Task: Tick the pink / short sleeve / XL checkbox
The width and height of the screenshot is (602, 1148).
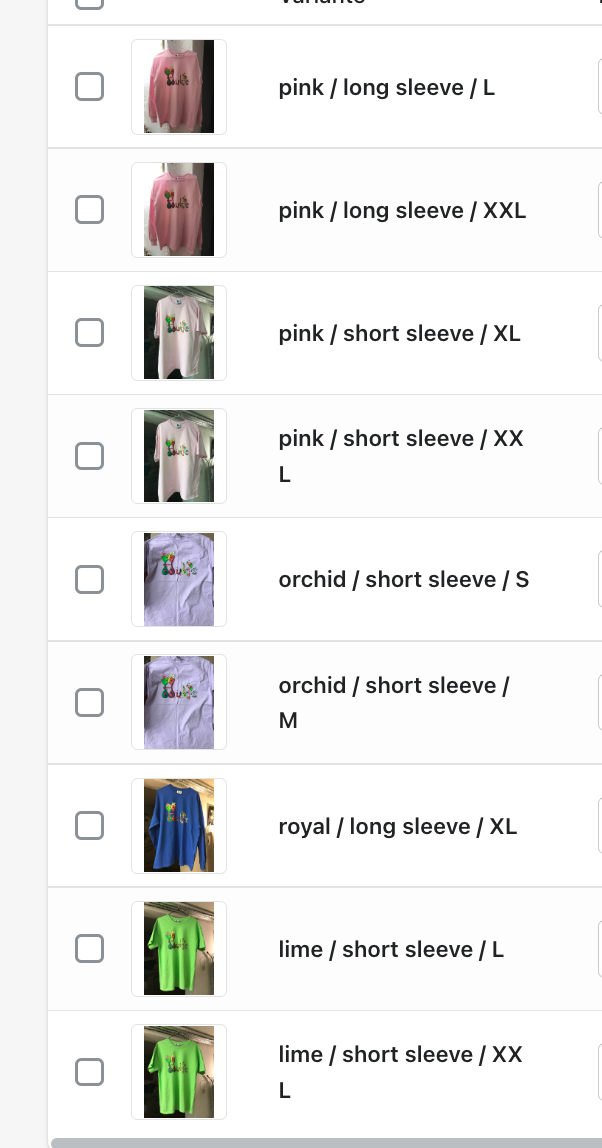Action: [90, 333]
